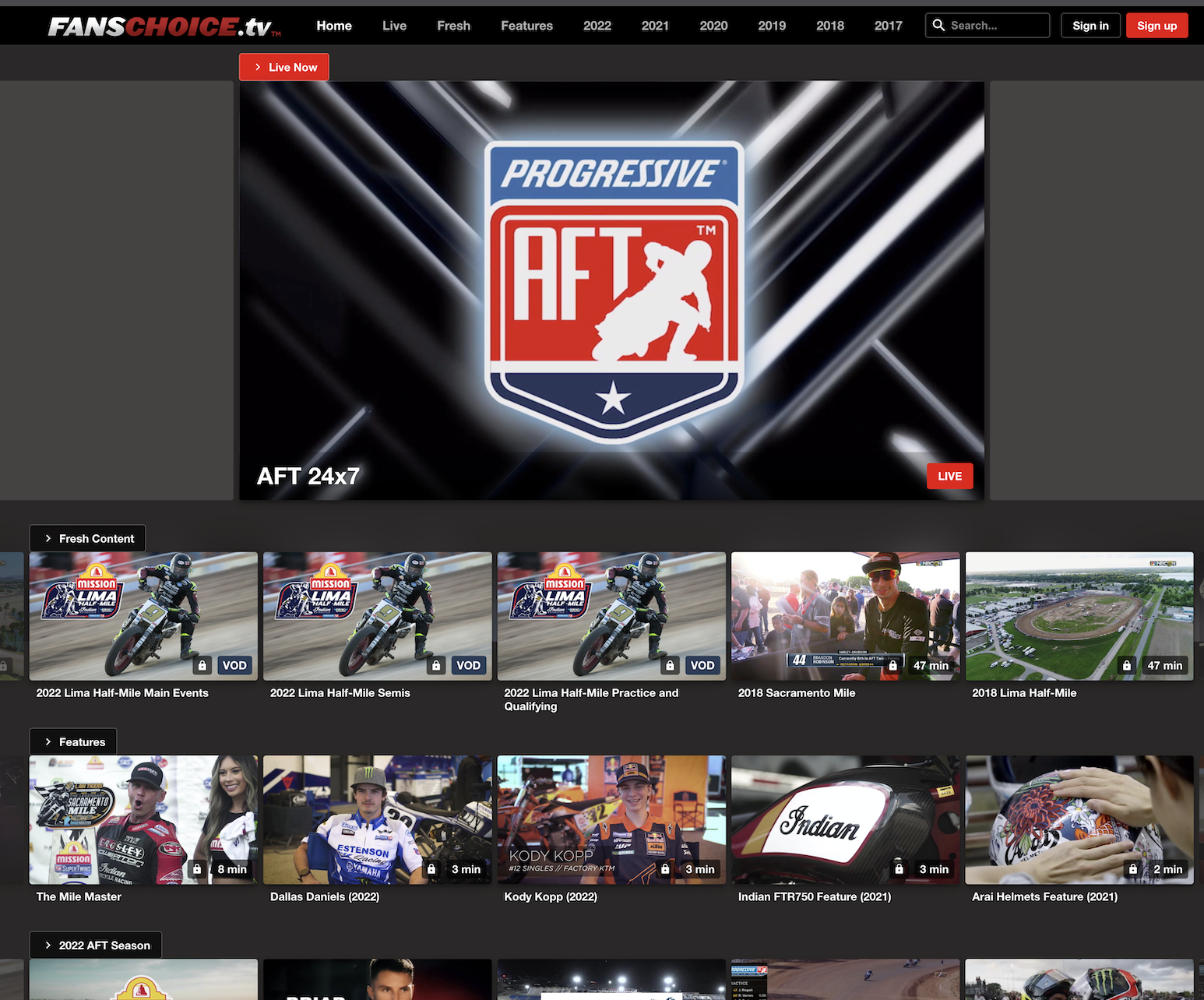Open the Fresh nav item

pyautogui.click(x=454, y=26)
